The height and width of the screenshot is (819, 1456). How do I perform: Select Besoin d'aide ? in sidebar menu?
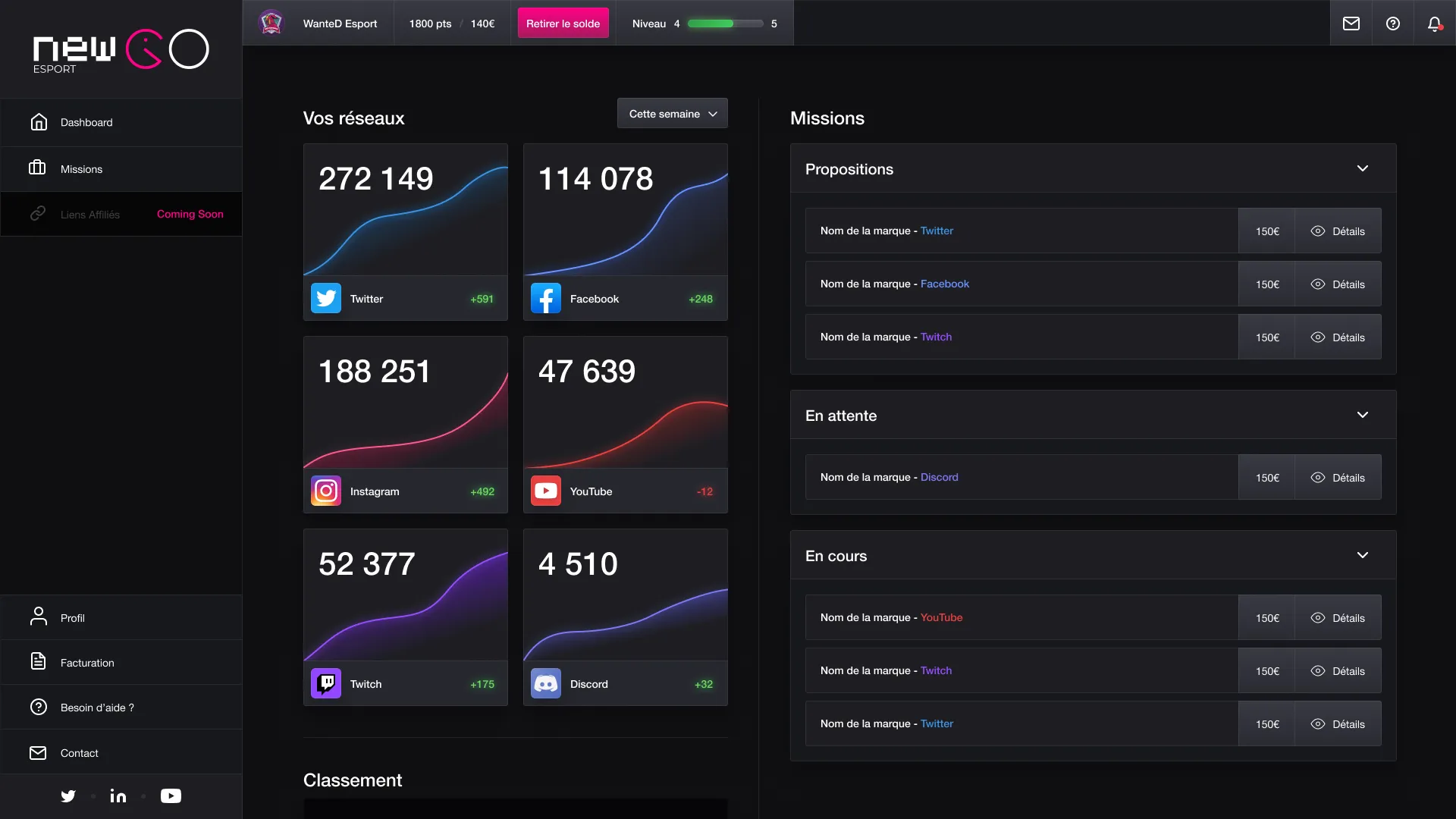[x=121, y=707]
